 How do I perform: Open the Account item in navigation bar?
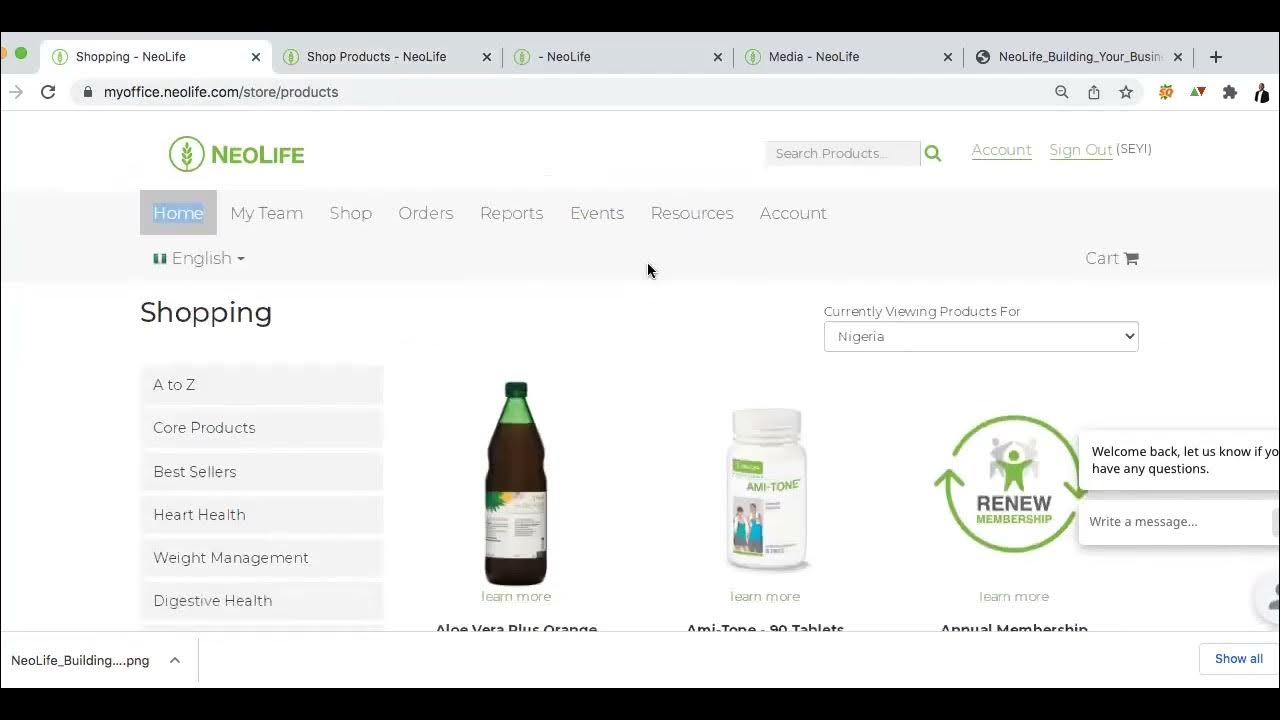click(x=793, y=213)
